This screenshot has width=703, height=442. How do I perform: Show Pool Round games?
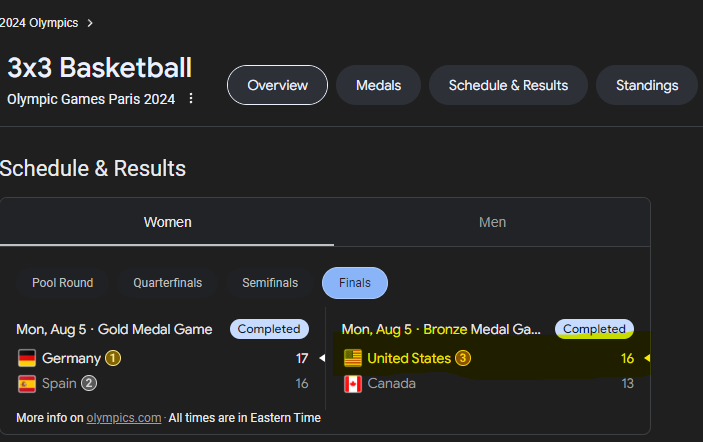pyautogui.click(x=63, y=283)
